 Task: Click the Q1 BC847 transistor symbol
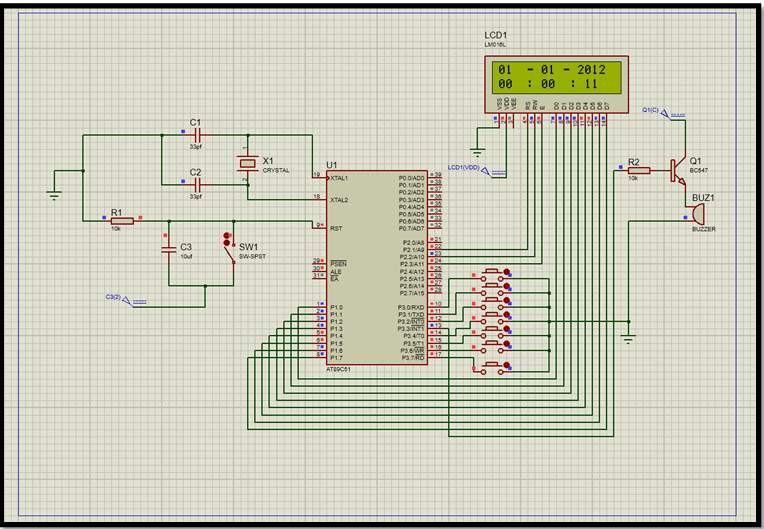(x=678, y=170)
